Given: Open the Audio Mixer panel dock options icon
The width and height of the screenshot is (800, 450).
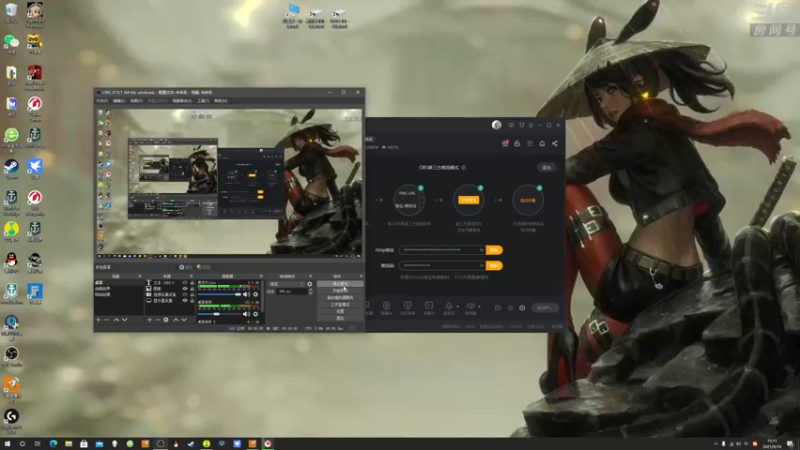Looking at the screenshot, I should coord(261,277).
